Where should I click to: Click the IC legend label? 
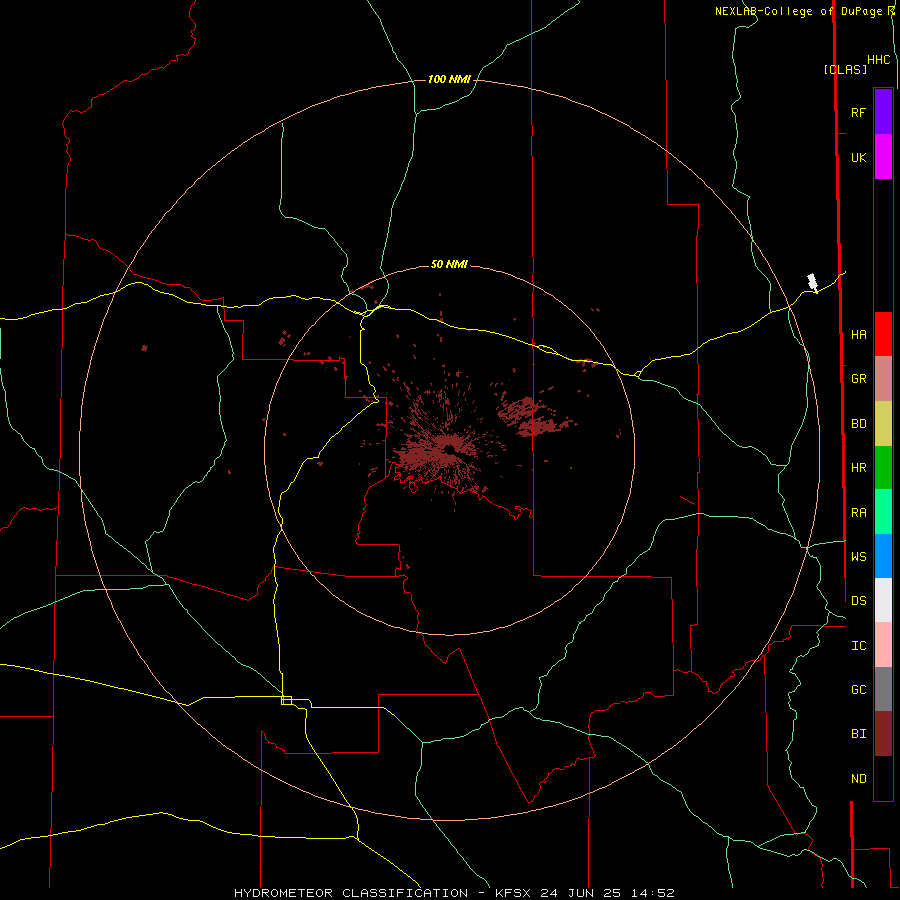click(x=858, y=646)
